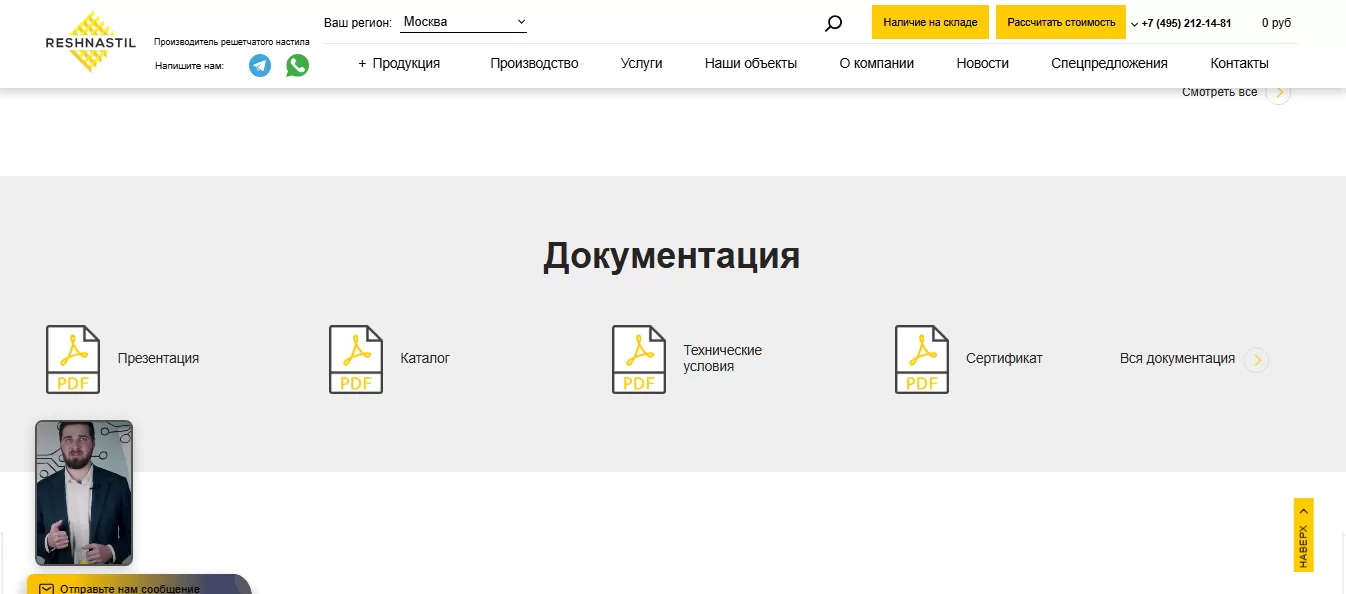This screenshot has height=594, width=1346.
Task: Click the НАВЕРХ scroll-to-top button
Action: click(1303, 535)
